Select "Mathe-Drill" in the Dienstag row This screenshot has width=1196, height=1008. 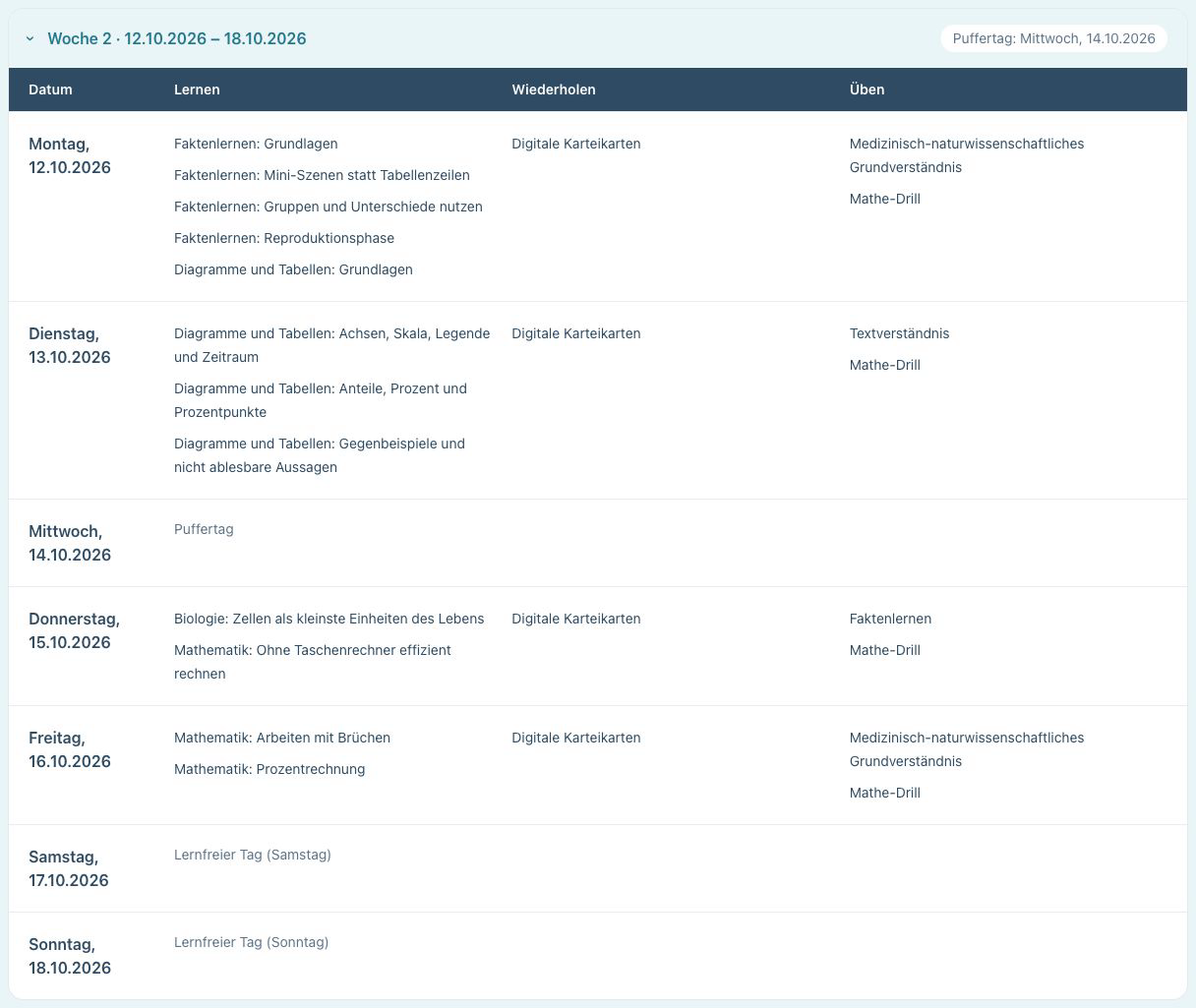(x=885, y=365)
